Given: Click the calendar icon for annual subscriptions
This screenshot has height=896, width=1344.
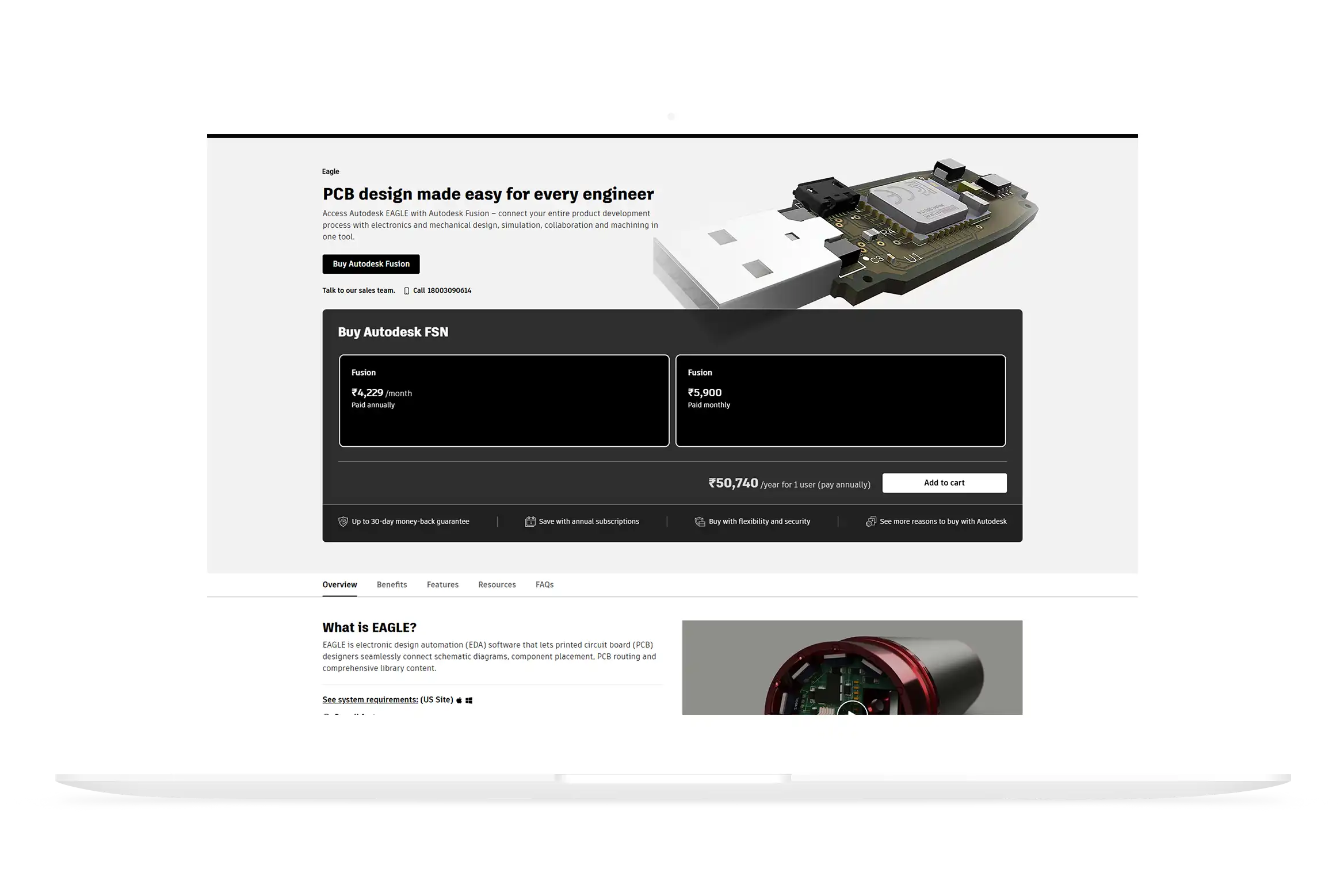Looking at the screenshot, I should [530, 522].
